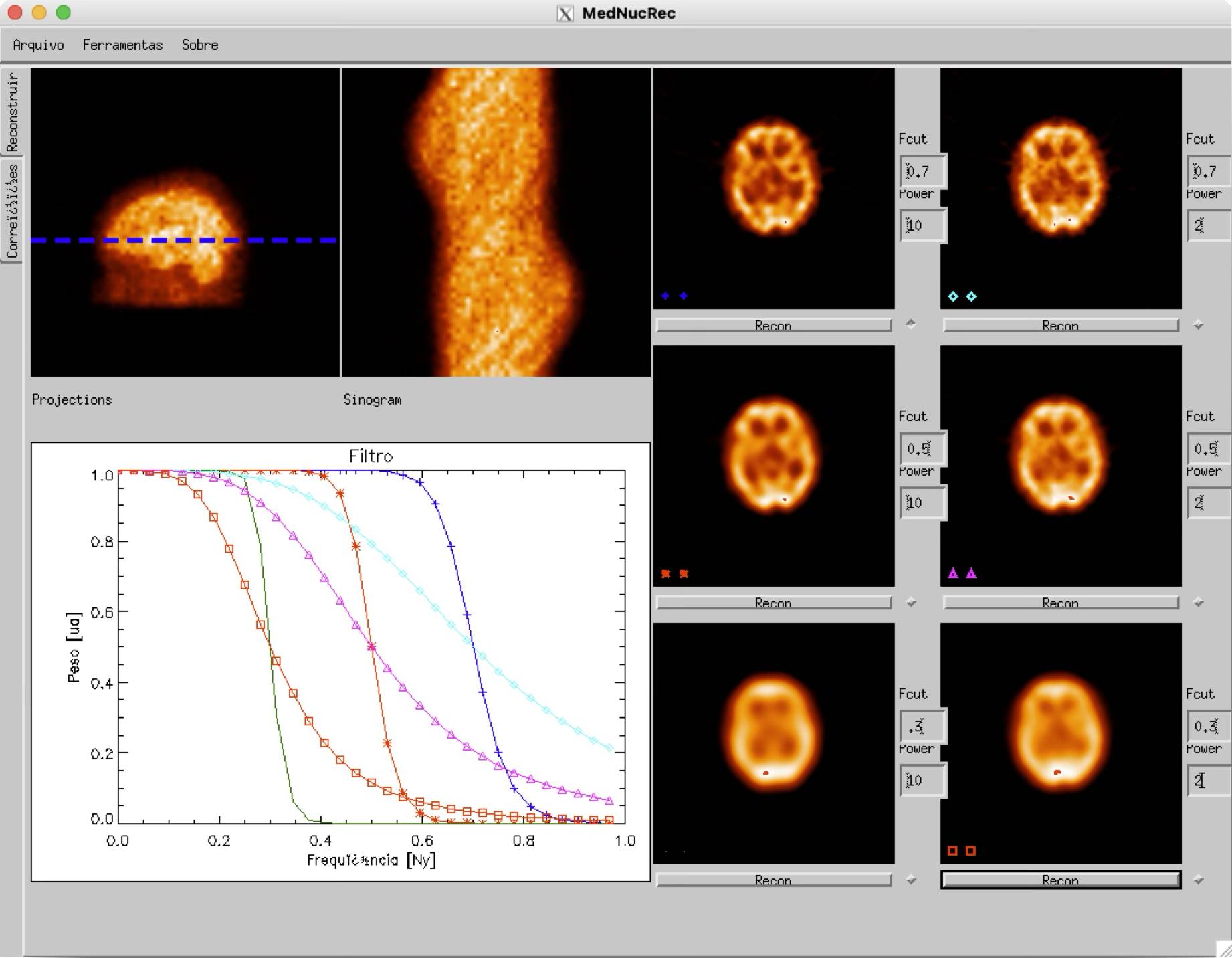Toggle the diamond indicator beside the cyan-diamond Recon button
The image size is (1232, 958).
(1198, 325)
